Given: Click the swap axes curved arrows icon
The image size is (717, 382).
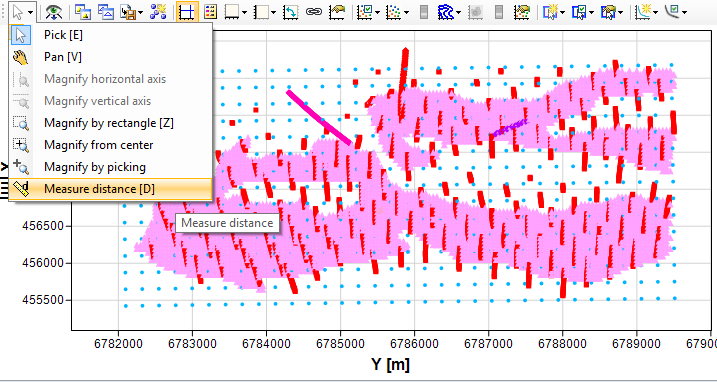Looking at the screenshot, I should coord(290,11).
